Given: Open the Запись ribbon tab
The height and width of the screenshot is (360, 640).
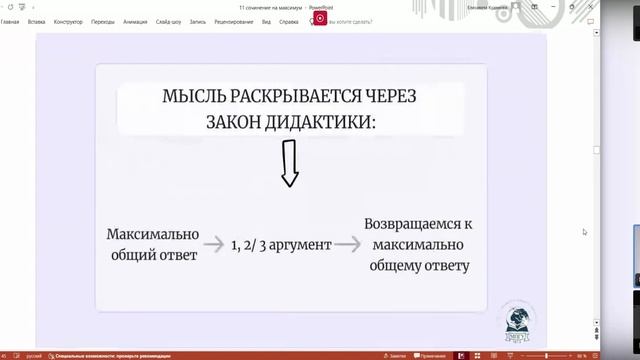Looking at the screenshot, I should tap(198, 22).
